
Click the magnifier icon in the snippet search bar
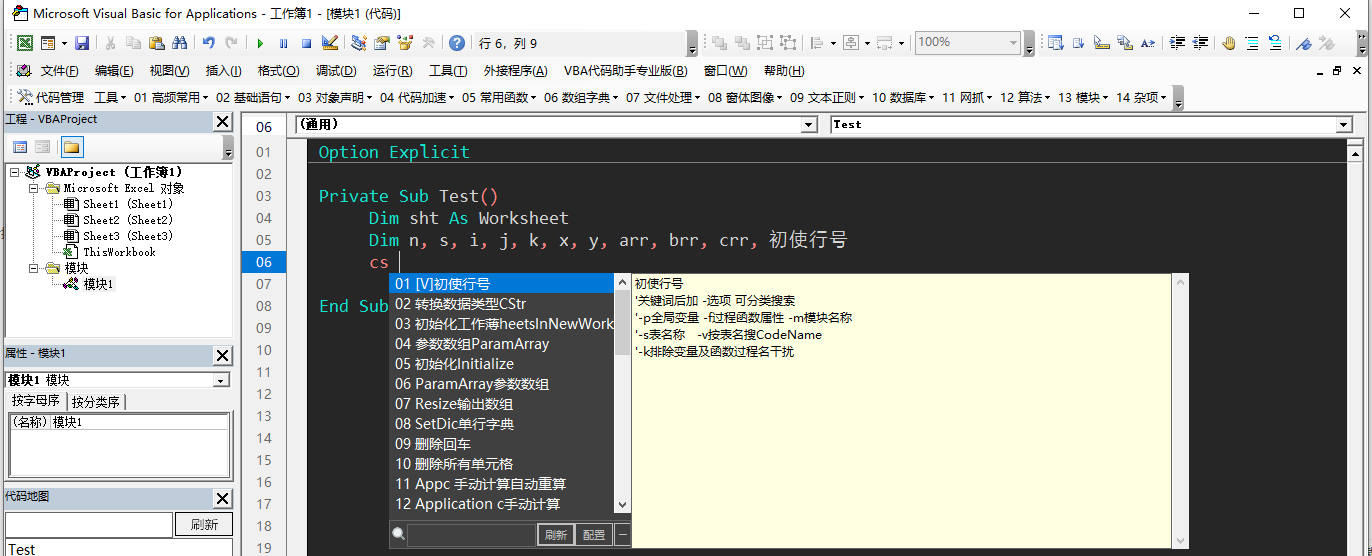pos(399,534)
